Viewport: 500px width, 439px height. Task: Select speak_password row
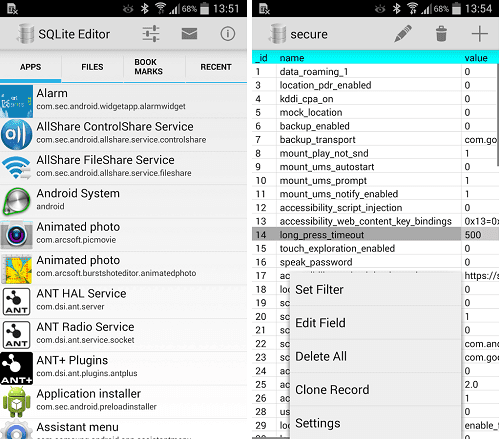pos(375,262)
